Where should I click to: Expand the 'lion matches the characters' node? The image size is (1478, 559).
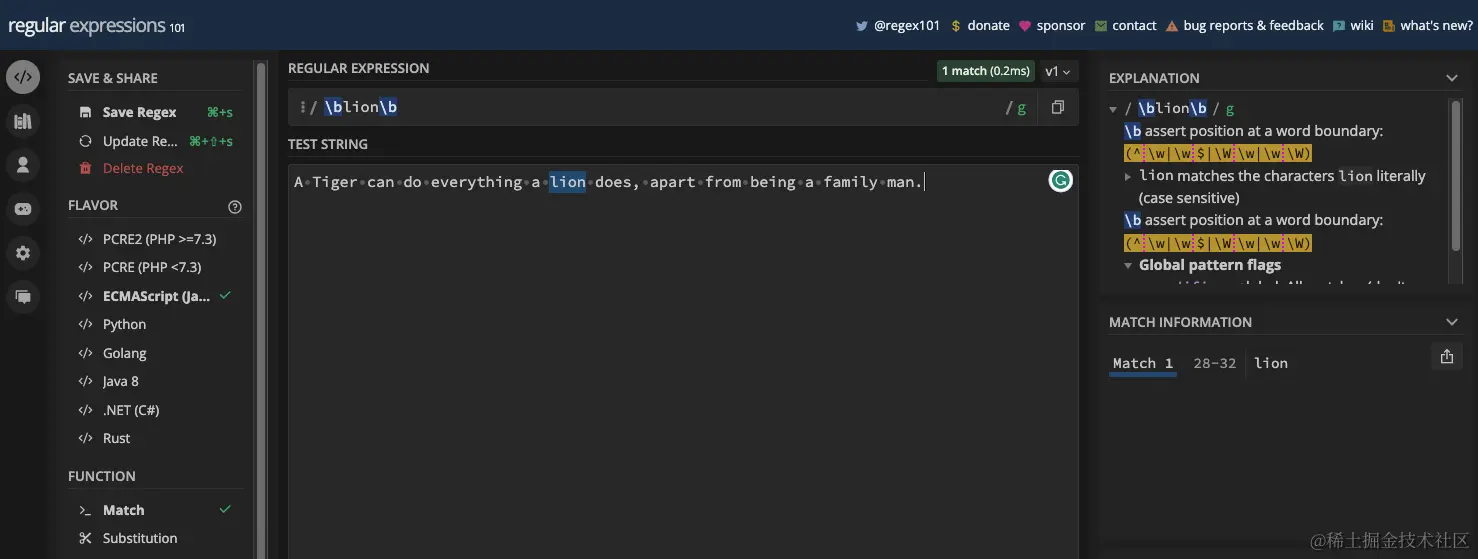[1129, 176]
